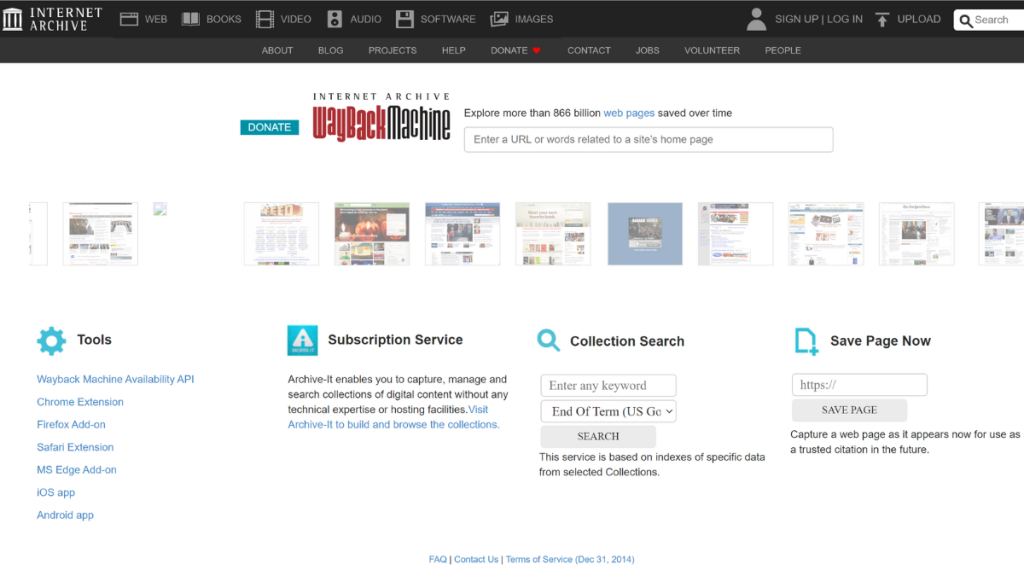Click the Wayback Machine URL search field

[648, 139]
